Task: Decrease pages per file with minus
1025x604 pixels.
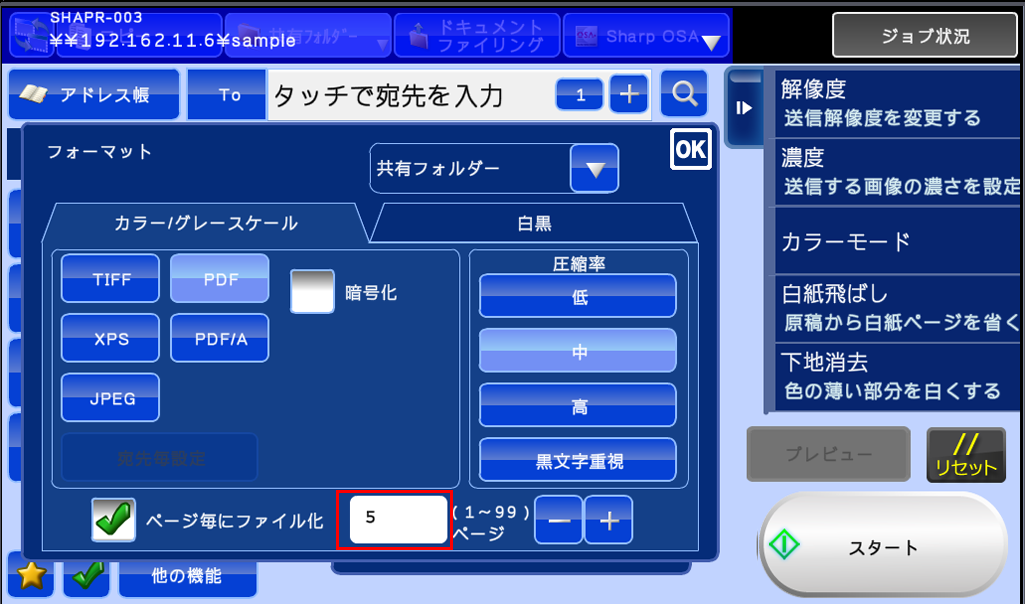Action: 558,520
